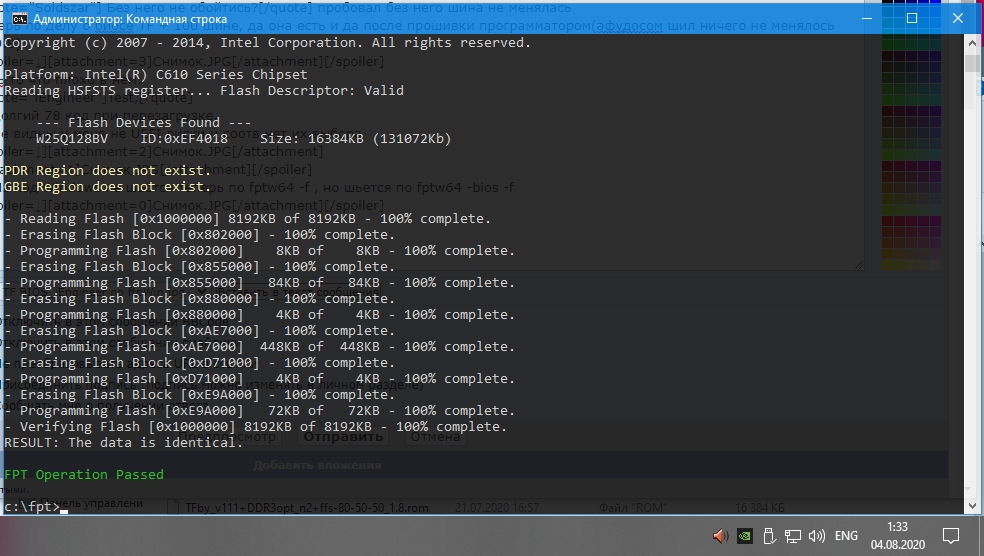Click 'Erasing Flash Block [0x802000]' line
This screenshot has height=556, width=984.
click(200, 235)
